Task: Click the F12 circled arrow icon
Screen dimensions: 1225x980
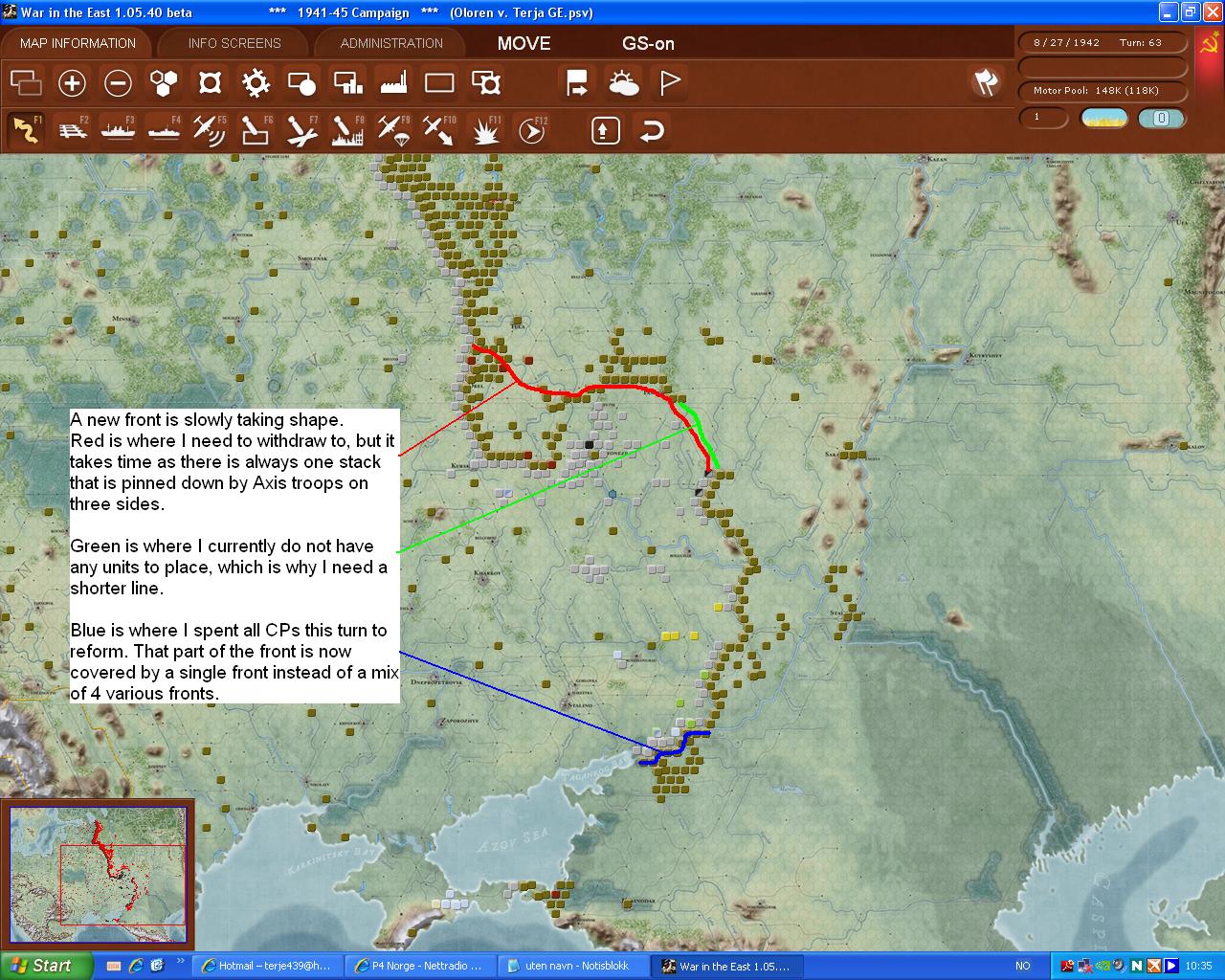Action: pyautogui.click(x=532, y=129)
